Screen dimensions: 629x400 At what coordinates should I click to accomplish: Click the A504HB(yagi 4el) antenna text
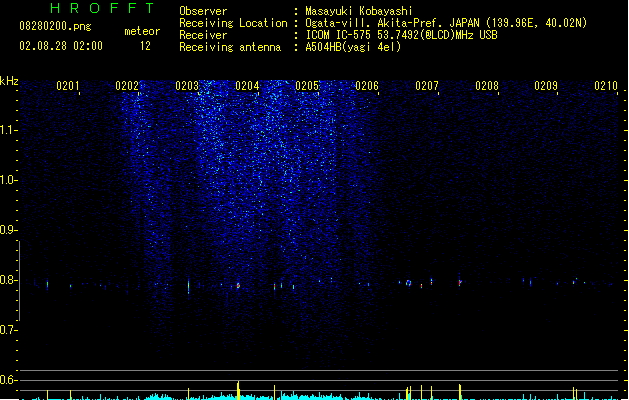[353, 47]
